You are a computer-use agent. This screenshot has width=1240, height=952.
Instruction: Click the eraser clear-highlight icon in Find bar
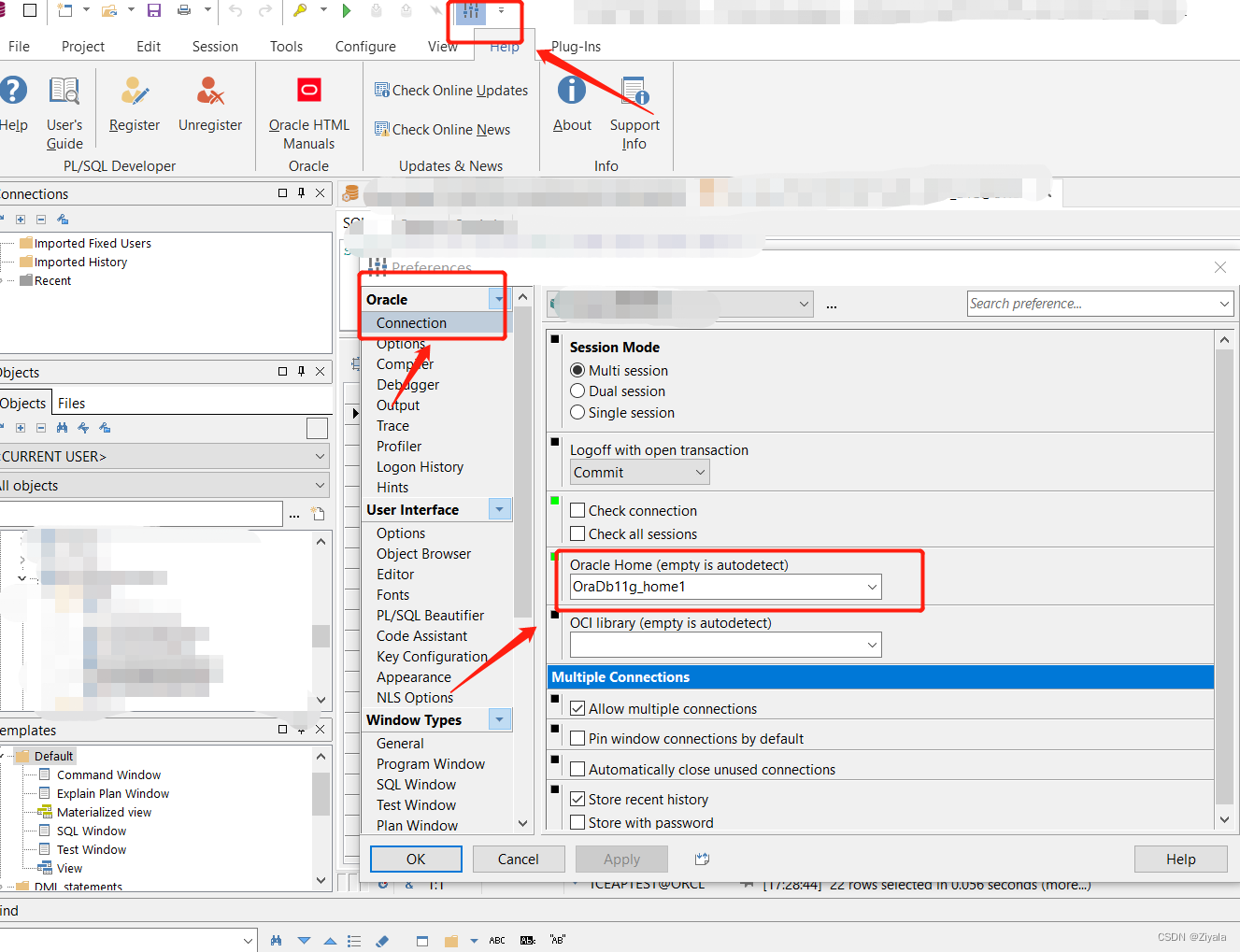[x=381, y=941]
